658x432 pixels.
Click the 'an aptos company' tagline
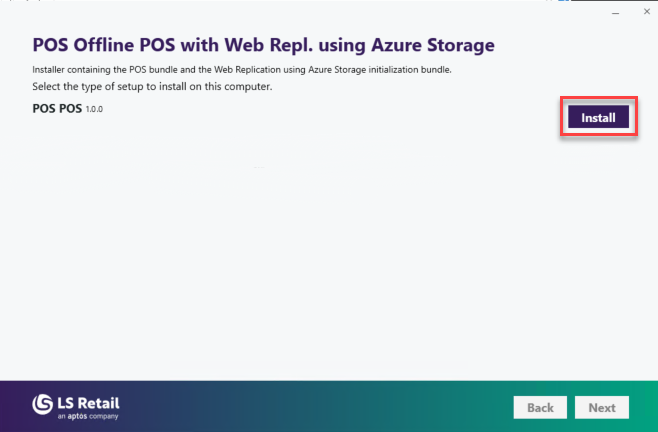click(88, 415)
